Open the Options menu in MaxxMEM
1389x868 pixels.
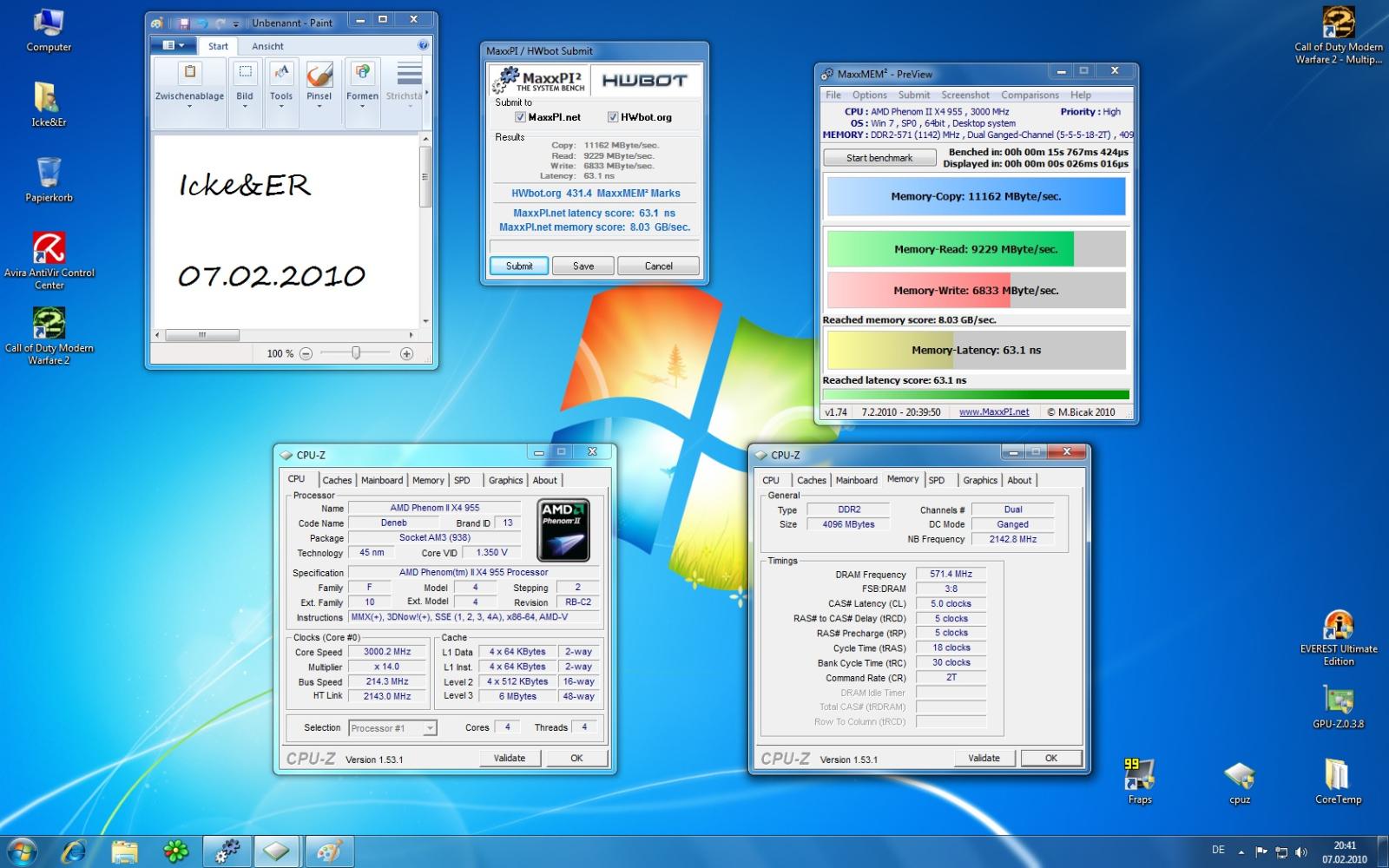pyautogui.click(x=869, y=95)
